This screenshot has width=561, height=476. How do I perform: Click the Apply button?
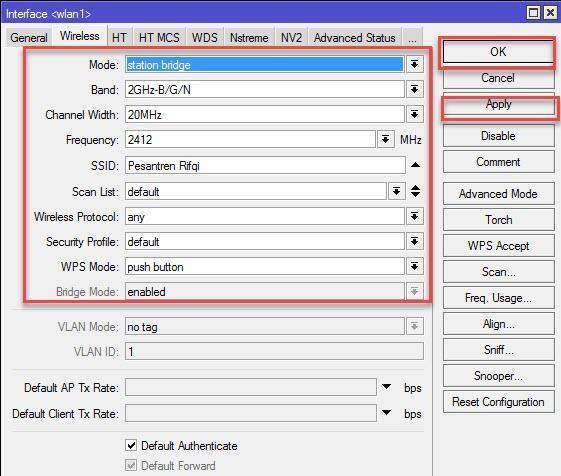(x=499, y=105)
